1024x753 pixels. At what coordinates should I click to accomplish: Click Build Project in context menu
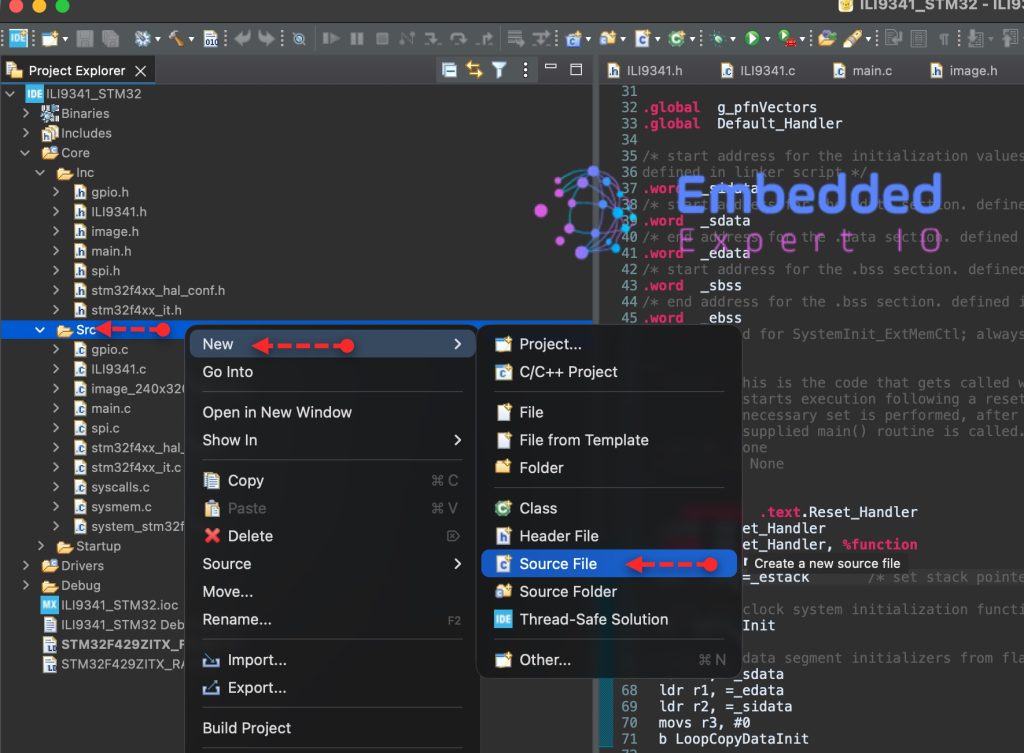[x=247, y=728]
